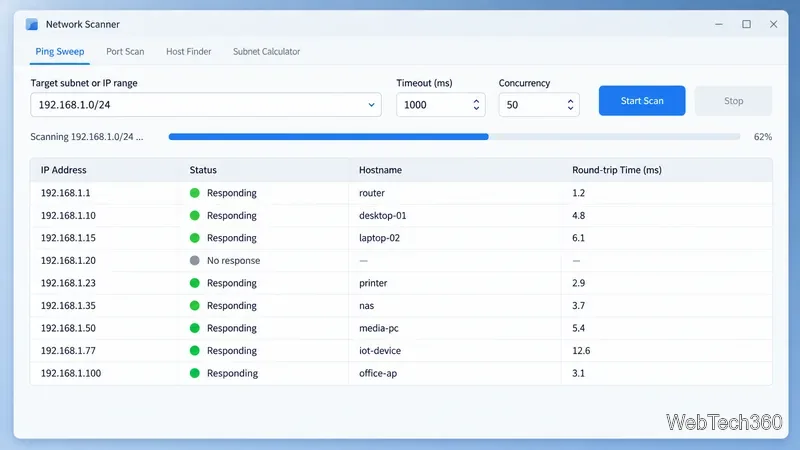Click the desktop-01 hostname cell

pos(383,215)
